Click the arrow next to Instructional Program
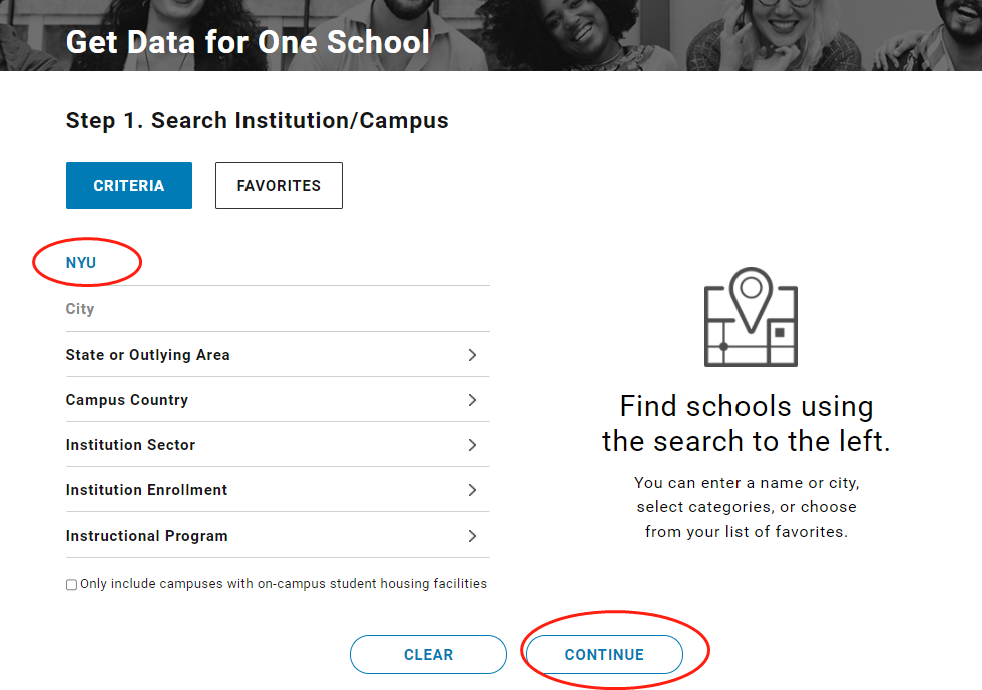Screen dimensions: 982x690 pos(472,536)
